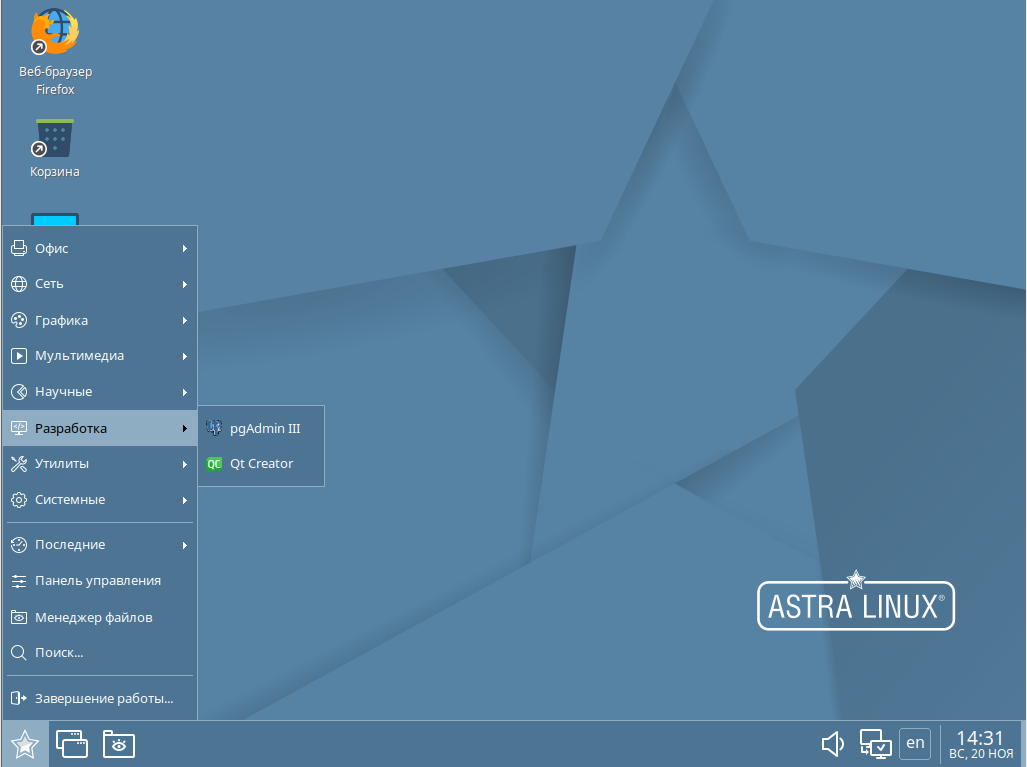Expand the Последние submenu arrow

click(185, 546)
